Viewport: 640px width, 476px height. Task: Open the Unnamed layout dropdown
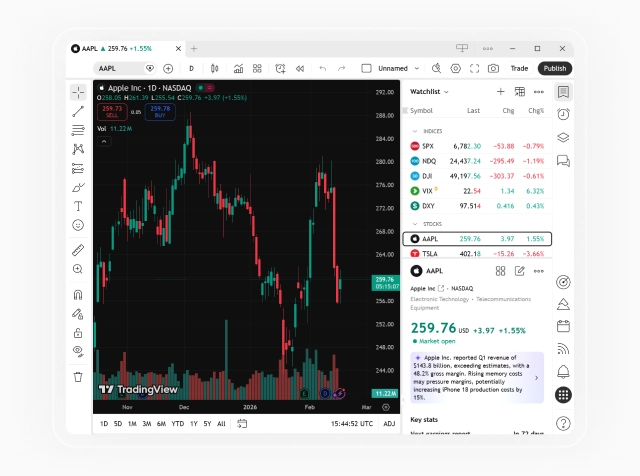point(399,69)
